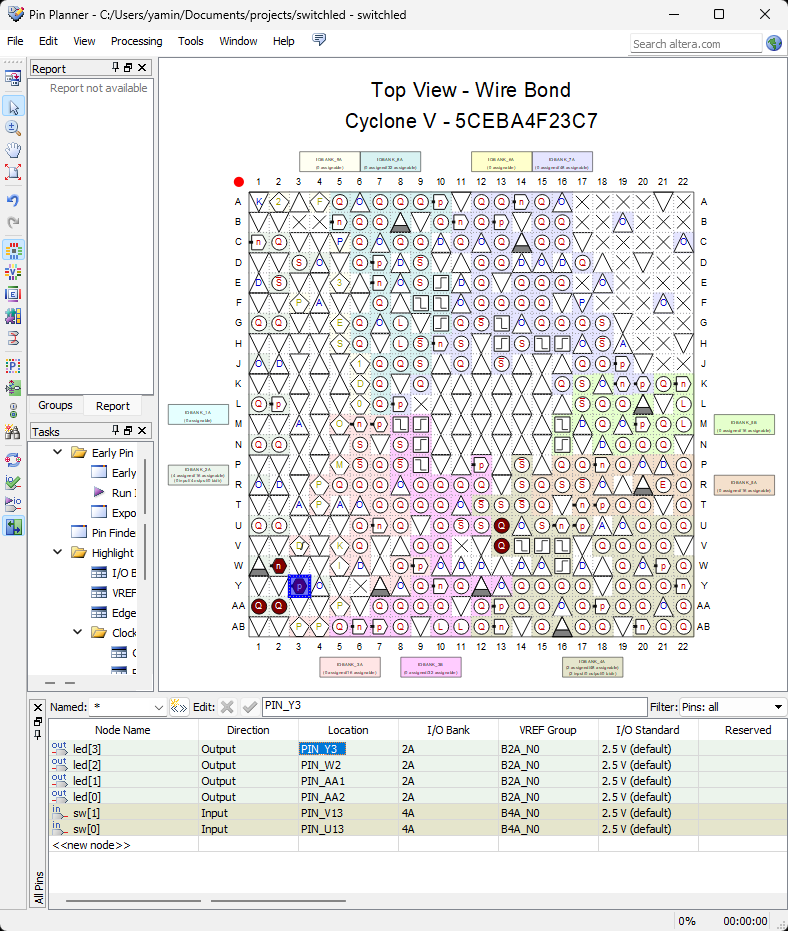Image resolution: width=788 pixels, height=931 pixels.
Task: Click the blue undo arrow
Action: [14, 200]
